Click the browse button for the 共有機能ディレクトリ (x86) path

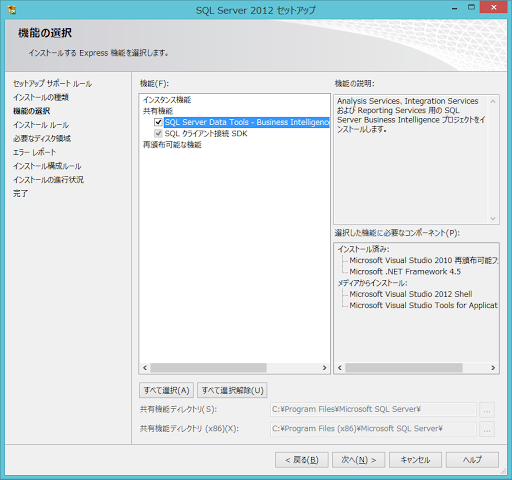coord(487,429)
